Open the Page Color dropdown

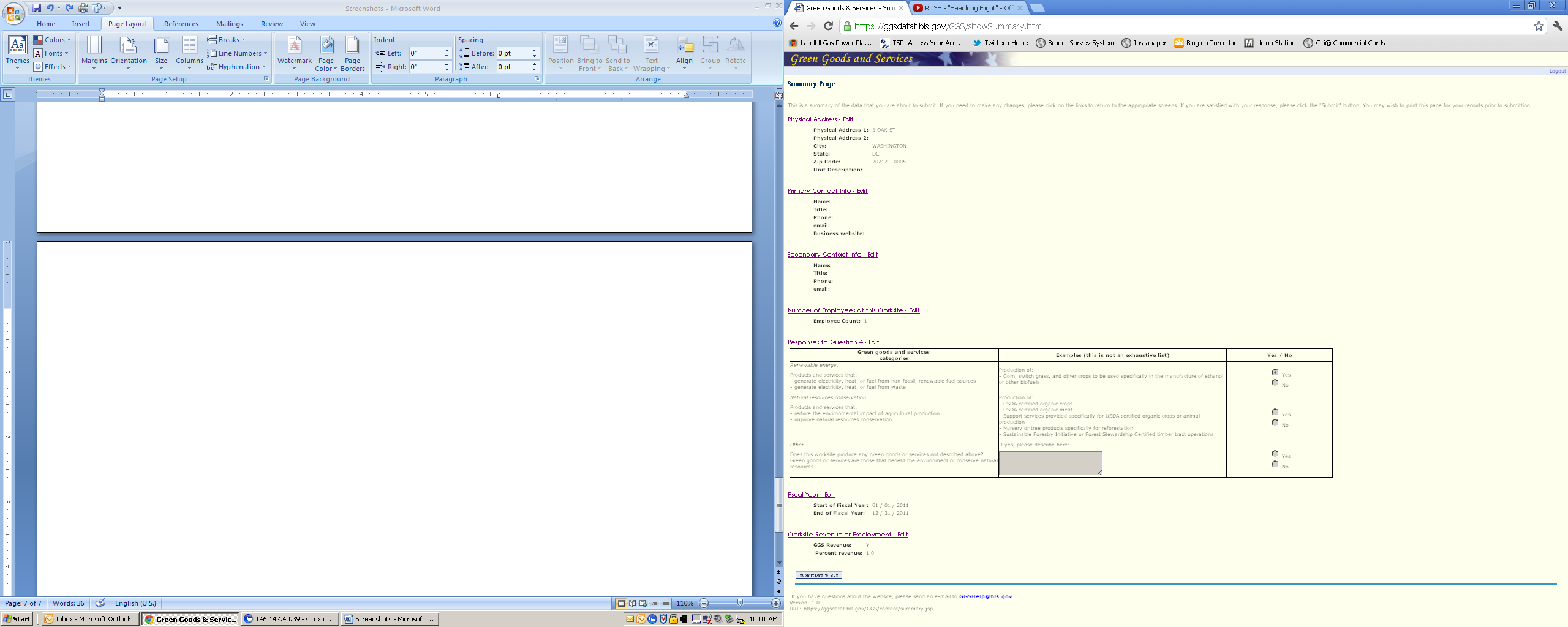[326, 53]
